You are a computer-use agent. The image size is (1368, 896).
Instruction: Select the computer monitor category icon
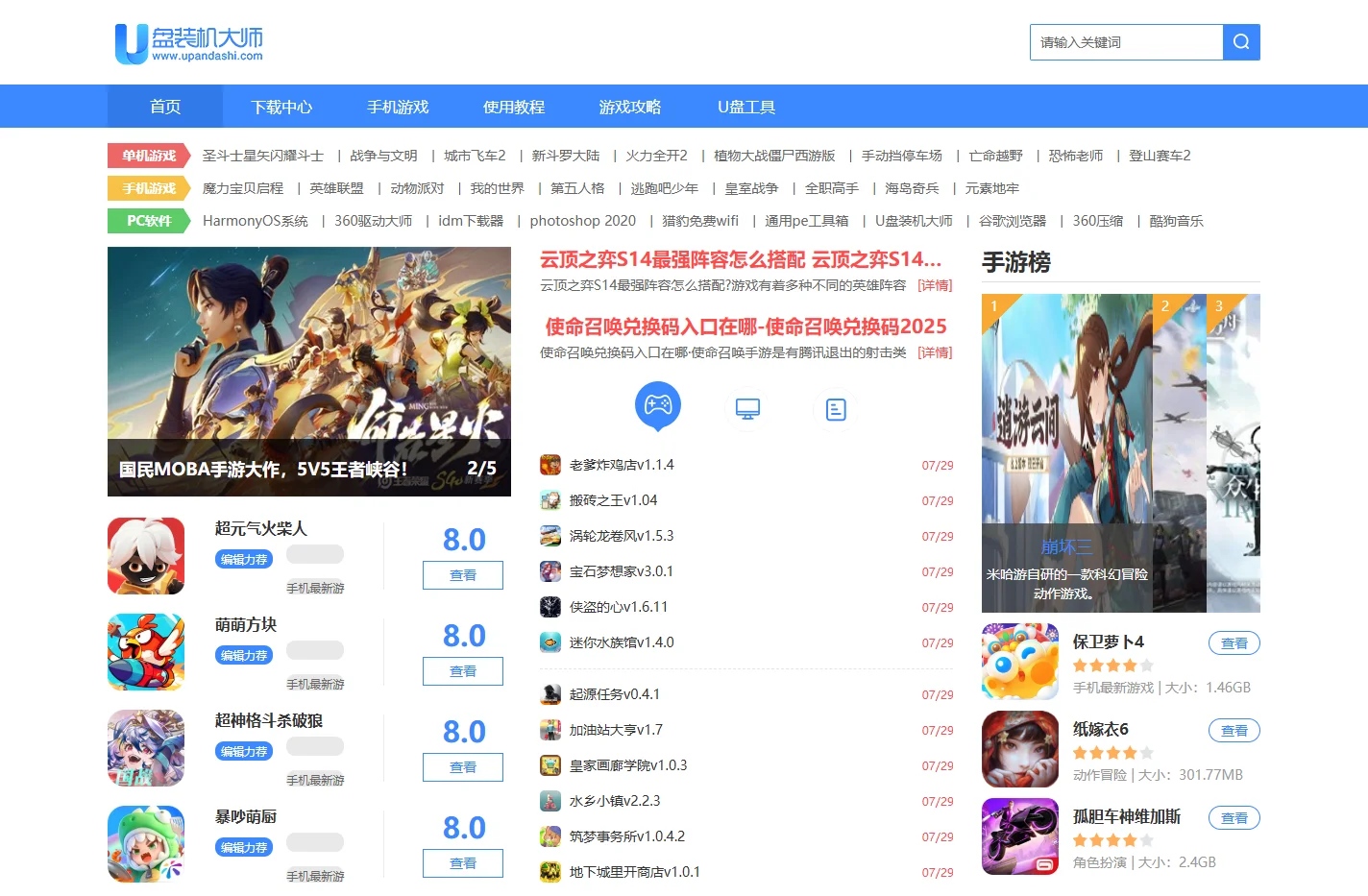(747, 409)
